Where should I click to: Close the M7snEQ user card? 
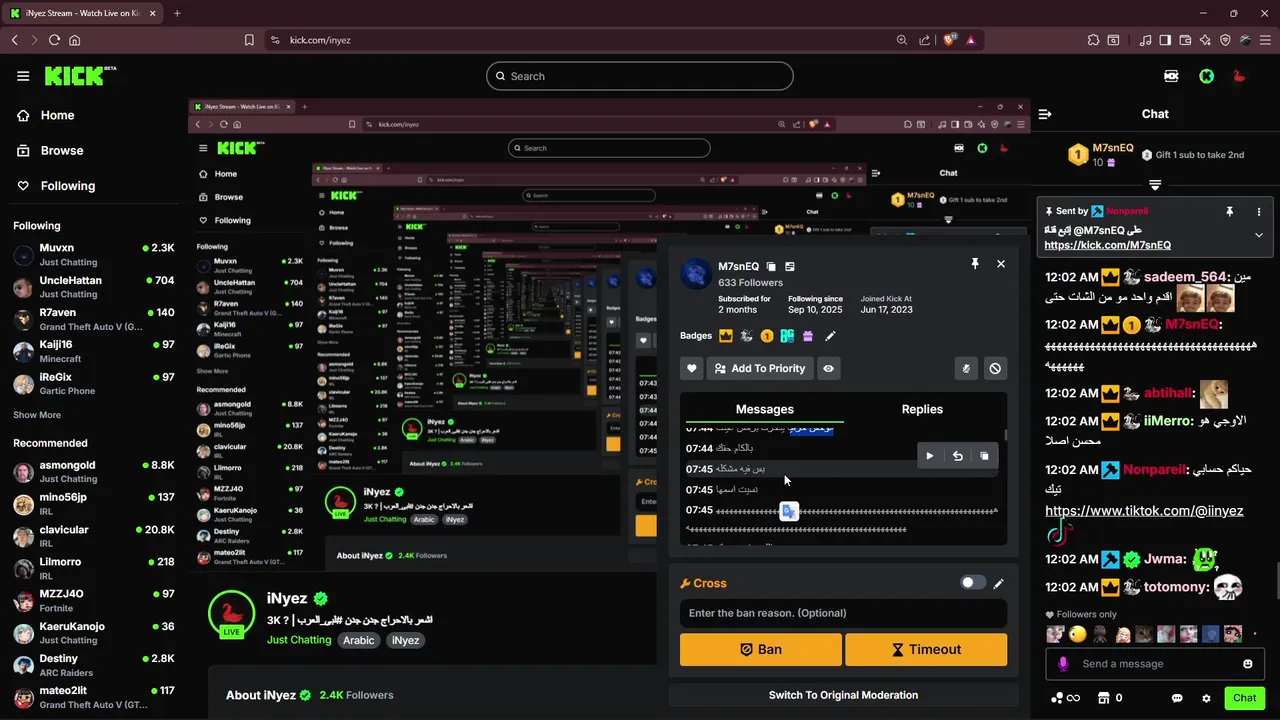pyautogui.click(x=1001, y=264)
